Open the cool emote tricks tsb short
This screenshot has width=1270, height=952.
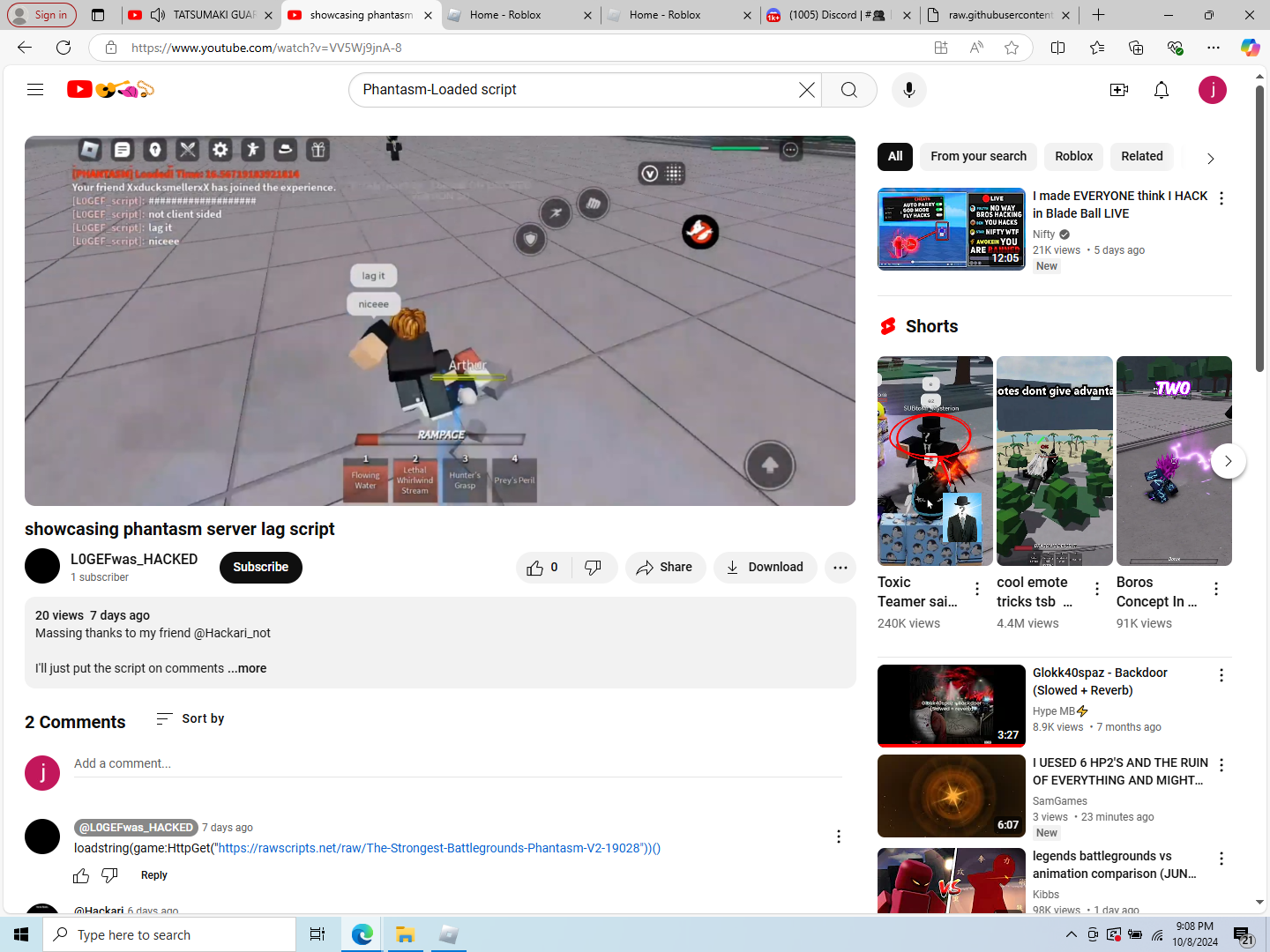pyautogui.click(x=1055, y=461)
